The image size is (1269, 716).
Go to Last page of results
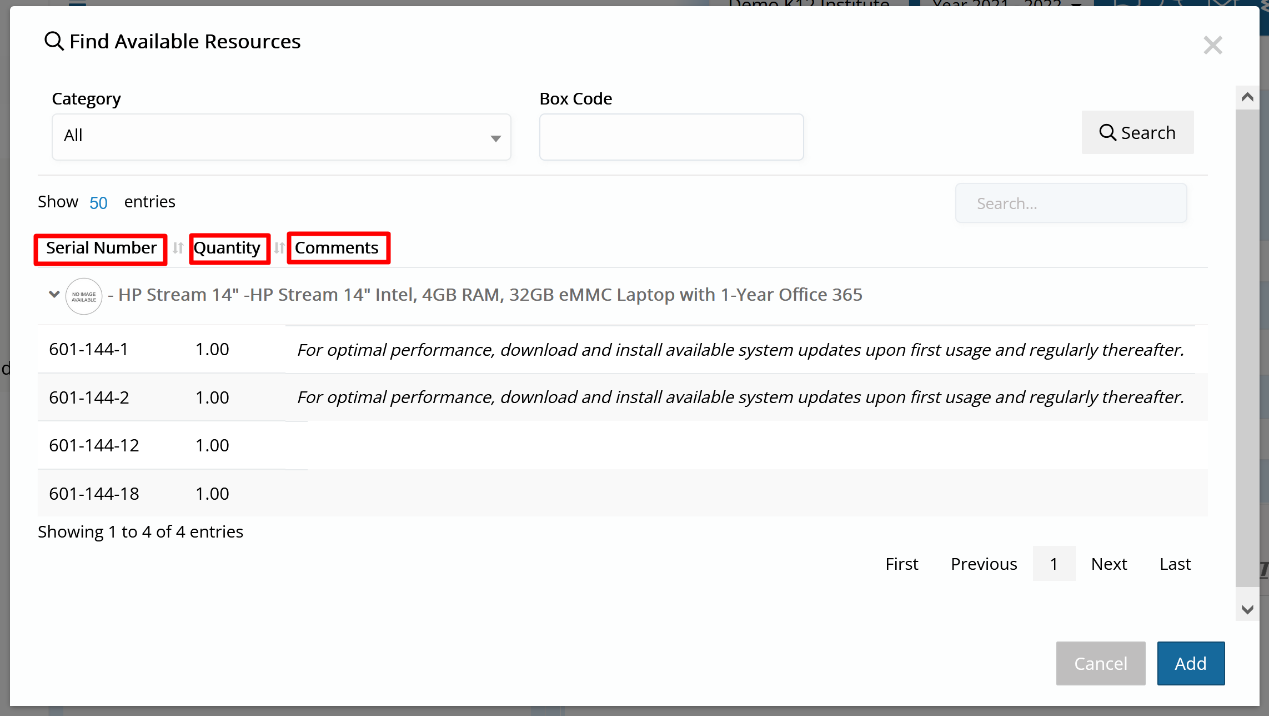click(1175, 564)
